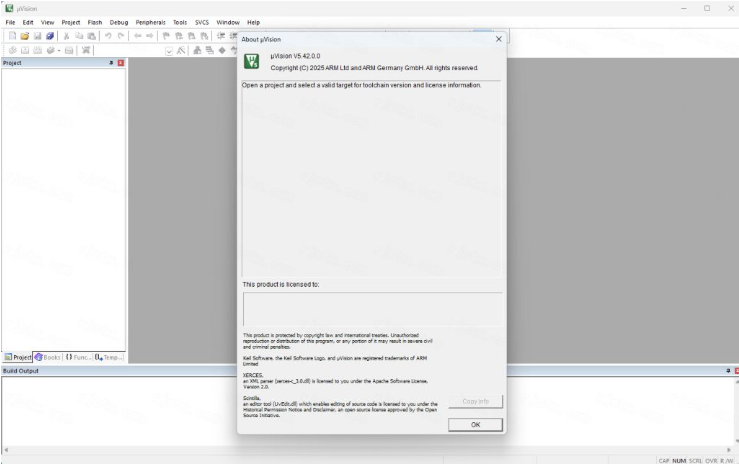739x465 pixels.
Task: Click the Copy icon in toolbar
Action: pos(79,36)
